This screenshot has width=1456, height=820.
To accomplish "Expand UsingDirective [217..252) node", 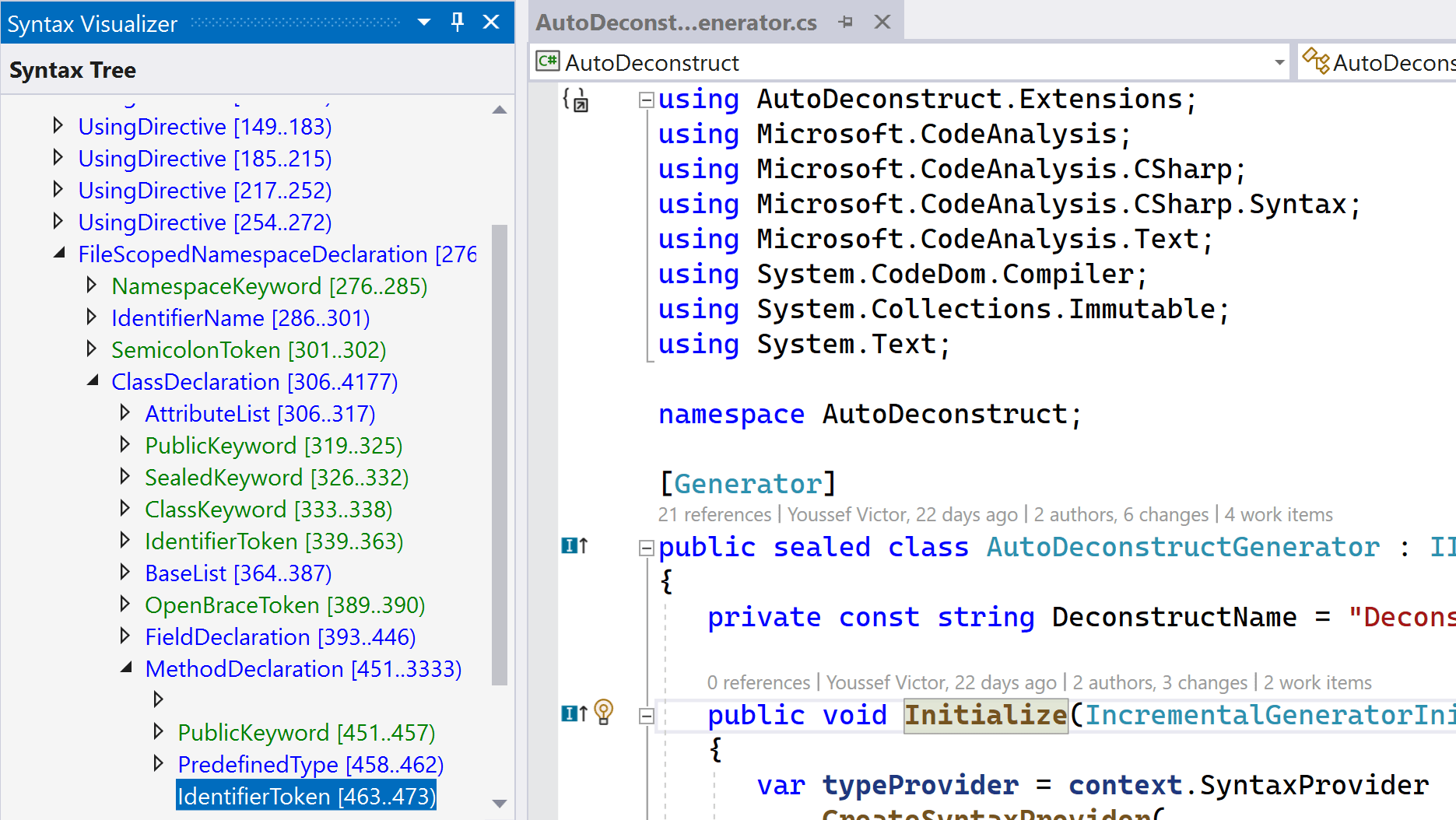I will point(58,189).
